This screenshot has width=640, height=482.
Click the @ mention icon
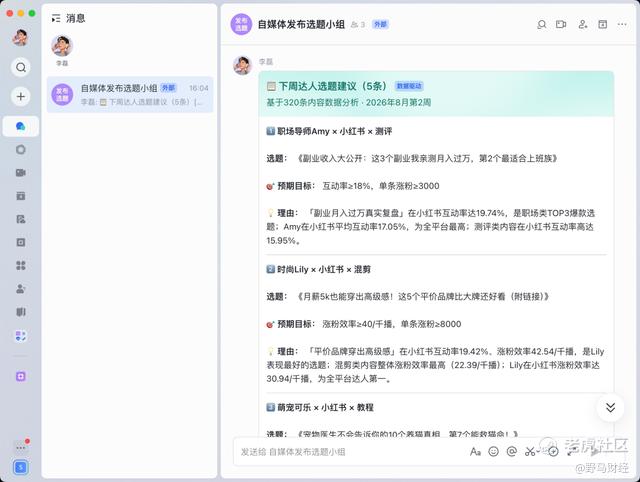coord(512,451)
